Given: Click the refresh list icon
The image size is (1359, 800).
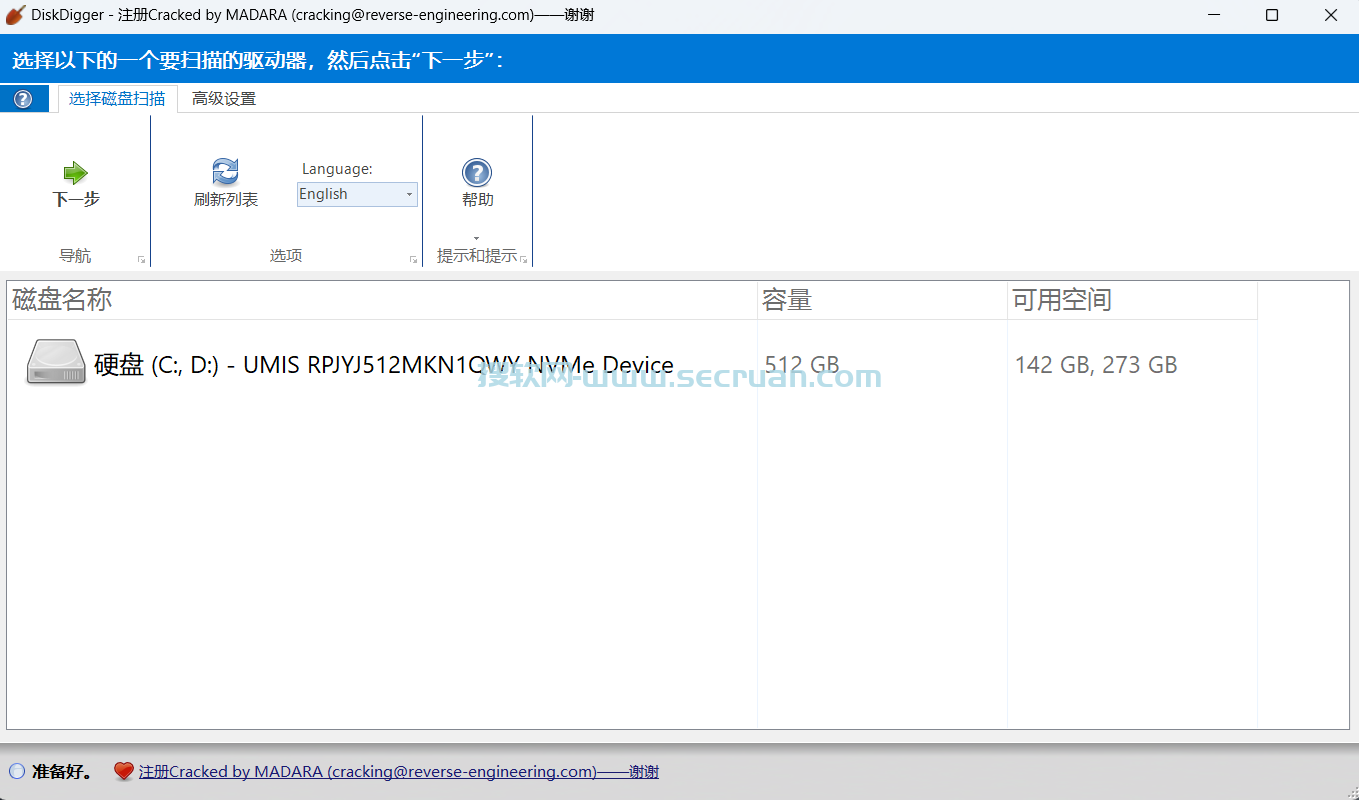Looking at the screenshot, I should tap(226, 171).
